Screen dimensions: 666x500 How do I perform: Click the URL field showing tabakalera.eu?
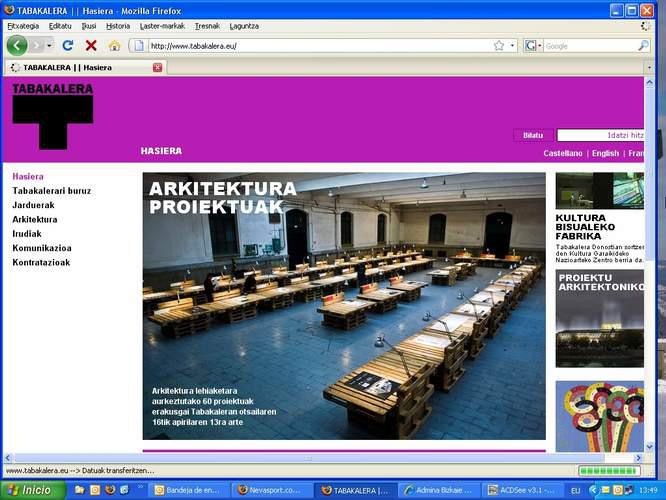(x=321, y=46)
